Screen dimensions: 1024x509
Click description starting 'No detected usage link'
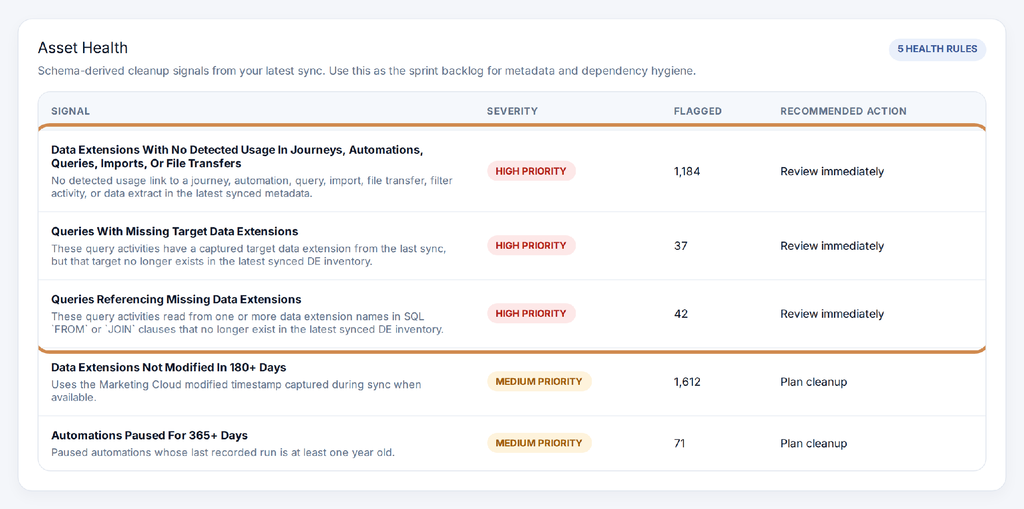coord(252,187)
